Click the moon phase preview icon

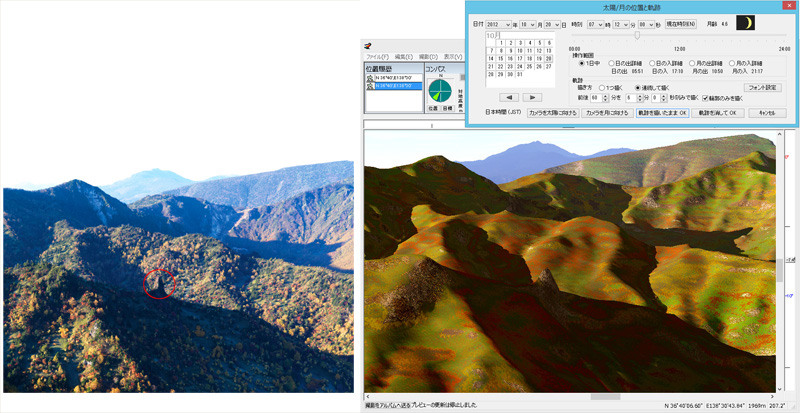pyautogui.click(x=744, y=22)
